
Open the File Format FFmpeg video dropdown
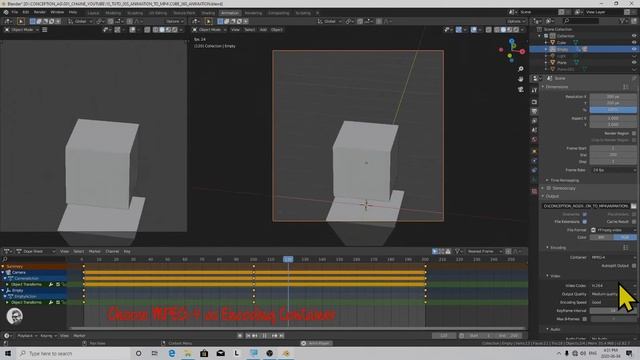[x=613, y=230]
